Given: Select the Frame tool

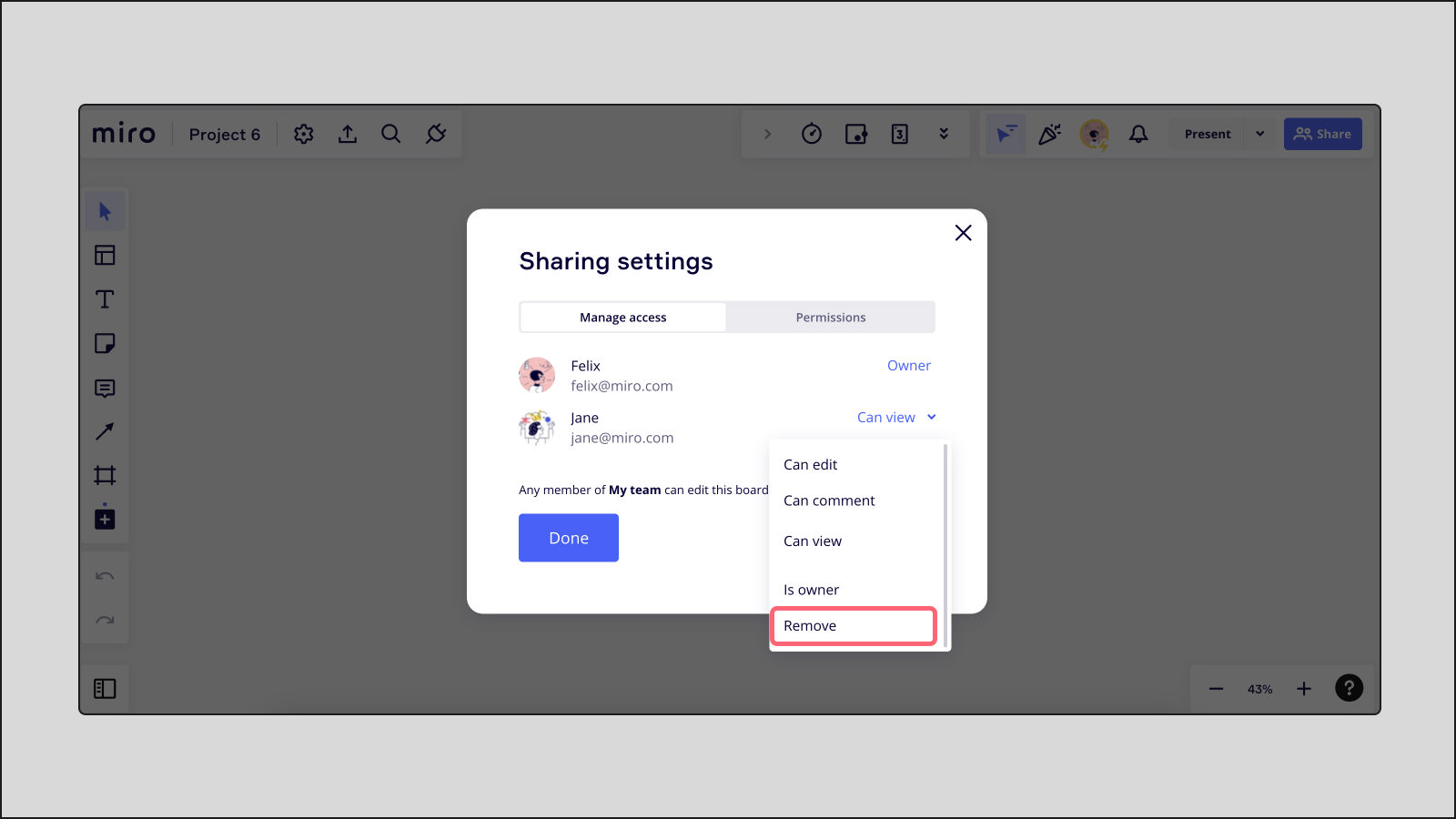Looking at the screenshot, I should click(x=105, y=475).
